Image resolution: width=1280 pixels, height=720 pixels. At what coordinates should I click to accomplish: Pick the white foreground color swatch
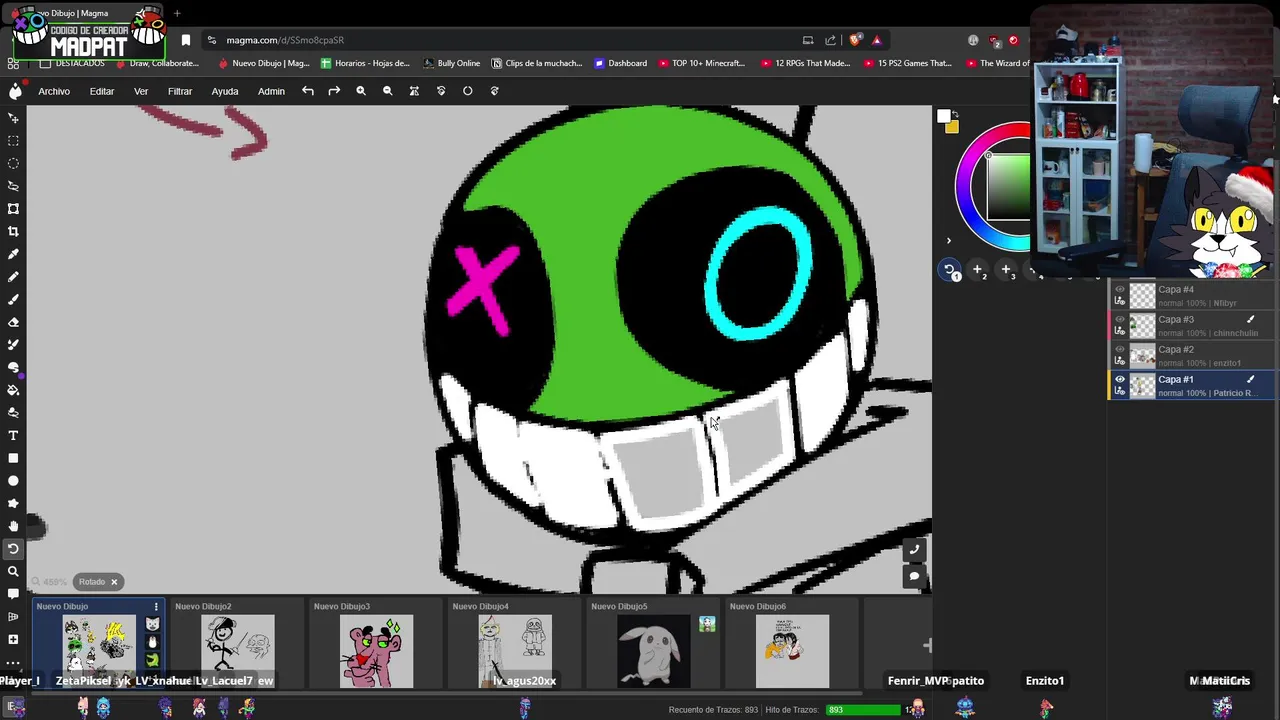(943, 117)
